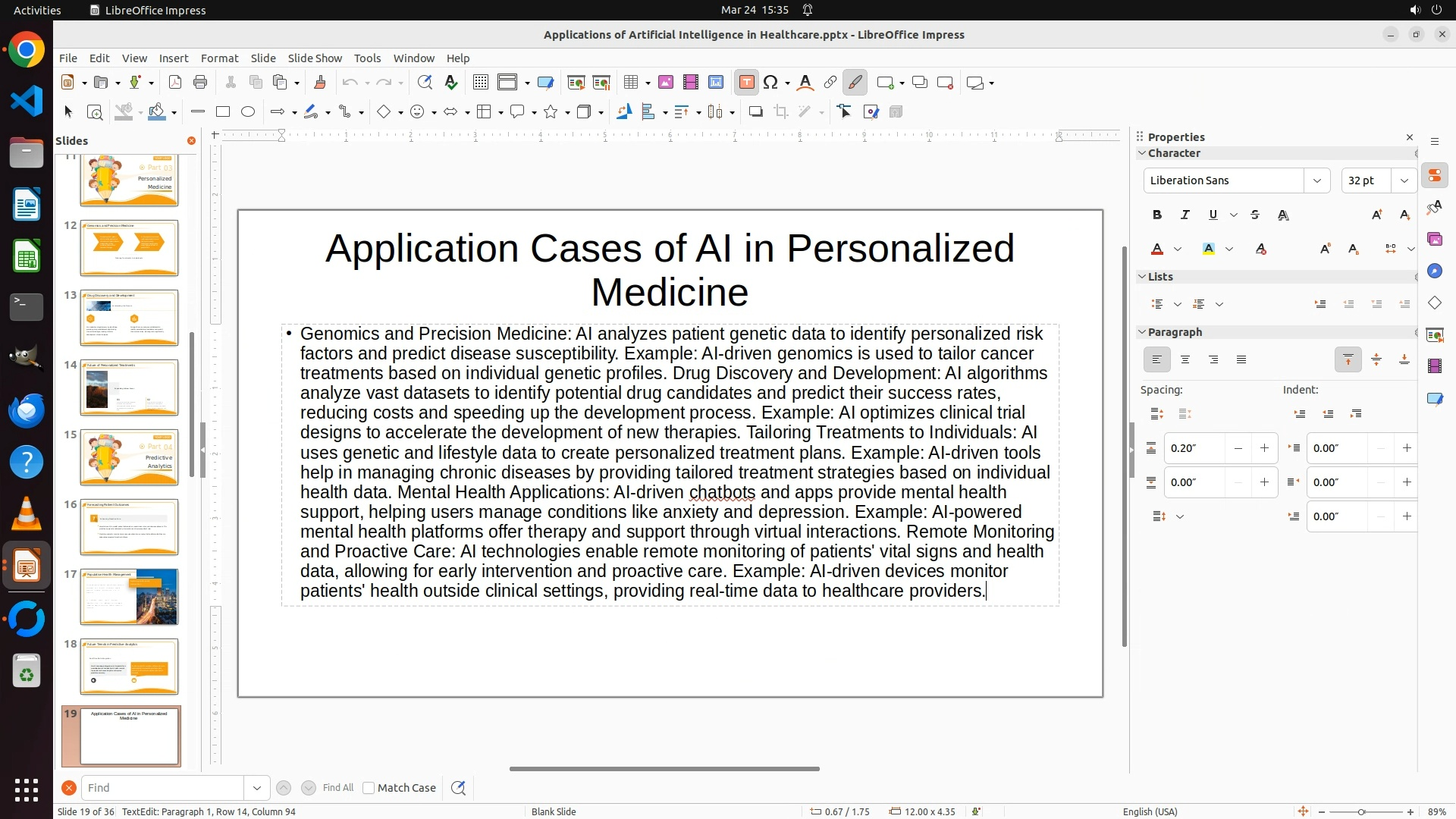Click the Strikethrough formatting icon
The image size is (1456, 819).
click(1255, 215)
